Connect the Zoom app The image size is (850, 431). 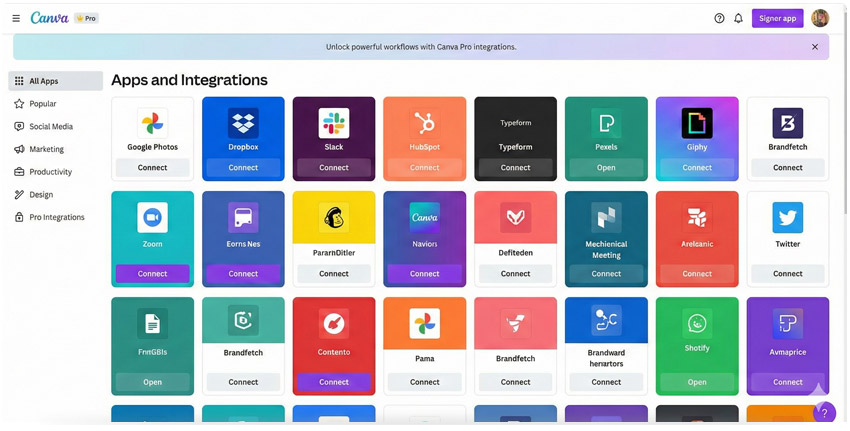(x=152, y=274)
